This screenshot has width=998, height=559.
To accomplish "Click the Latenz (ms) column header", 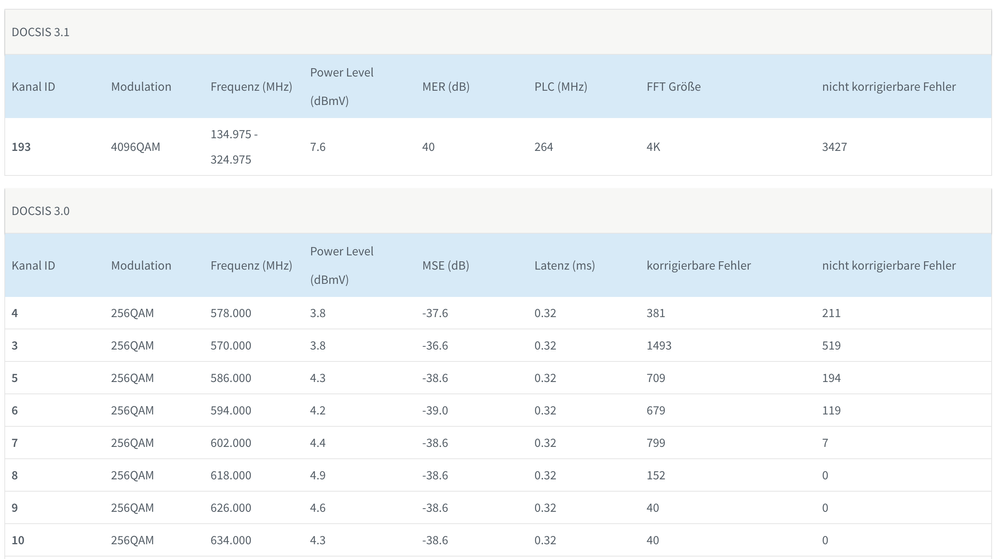I will point(564,266).
